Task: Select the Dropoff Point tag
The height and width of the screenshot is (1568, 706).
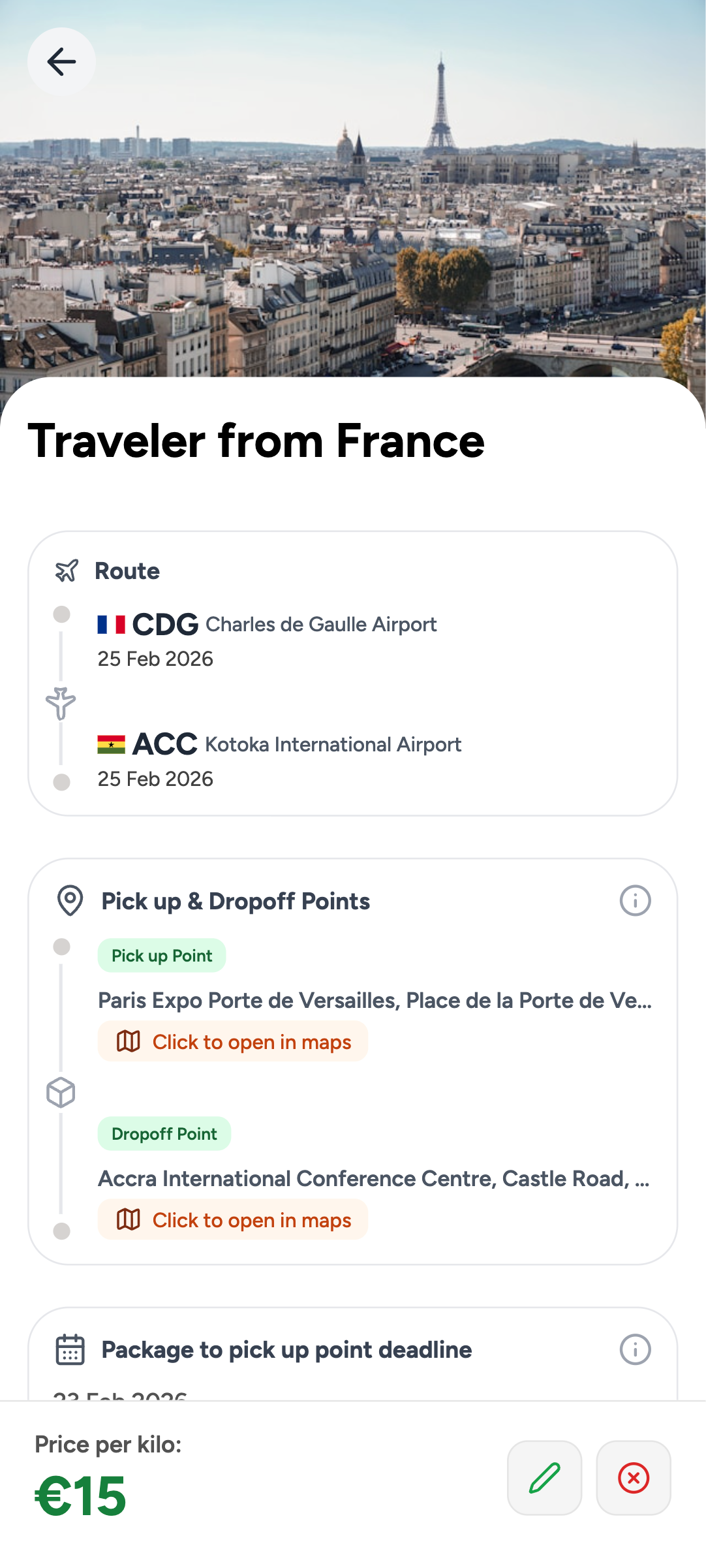Action: point(164,1134)
